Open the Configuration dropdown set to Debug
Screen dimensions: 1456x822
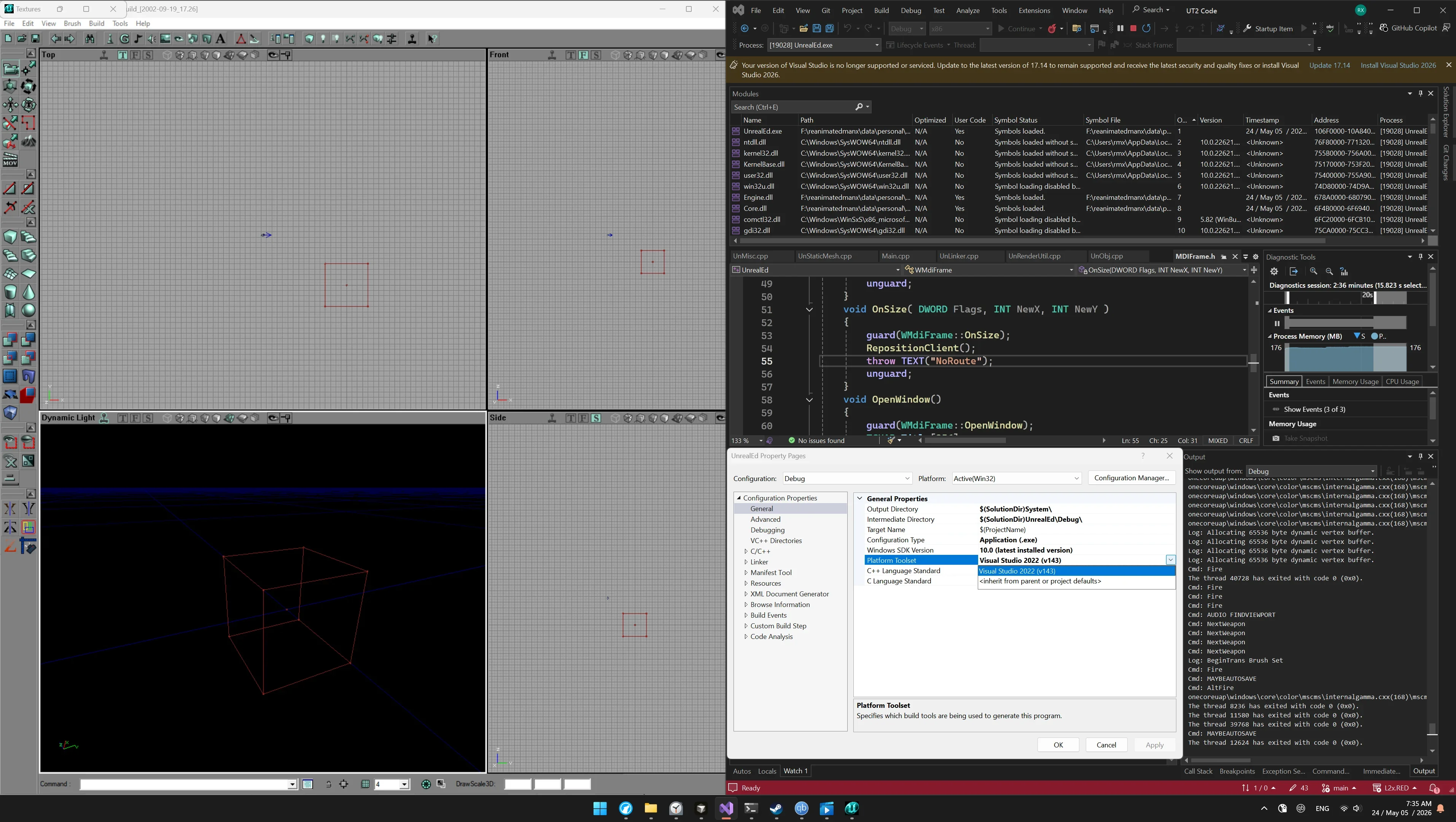click(847, 478)
